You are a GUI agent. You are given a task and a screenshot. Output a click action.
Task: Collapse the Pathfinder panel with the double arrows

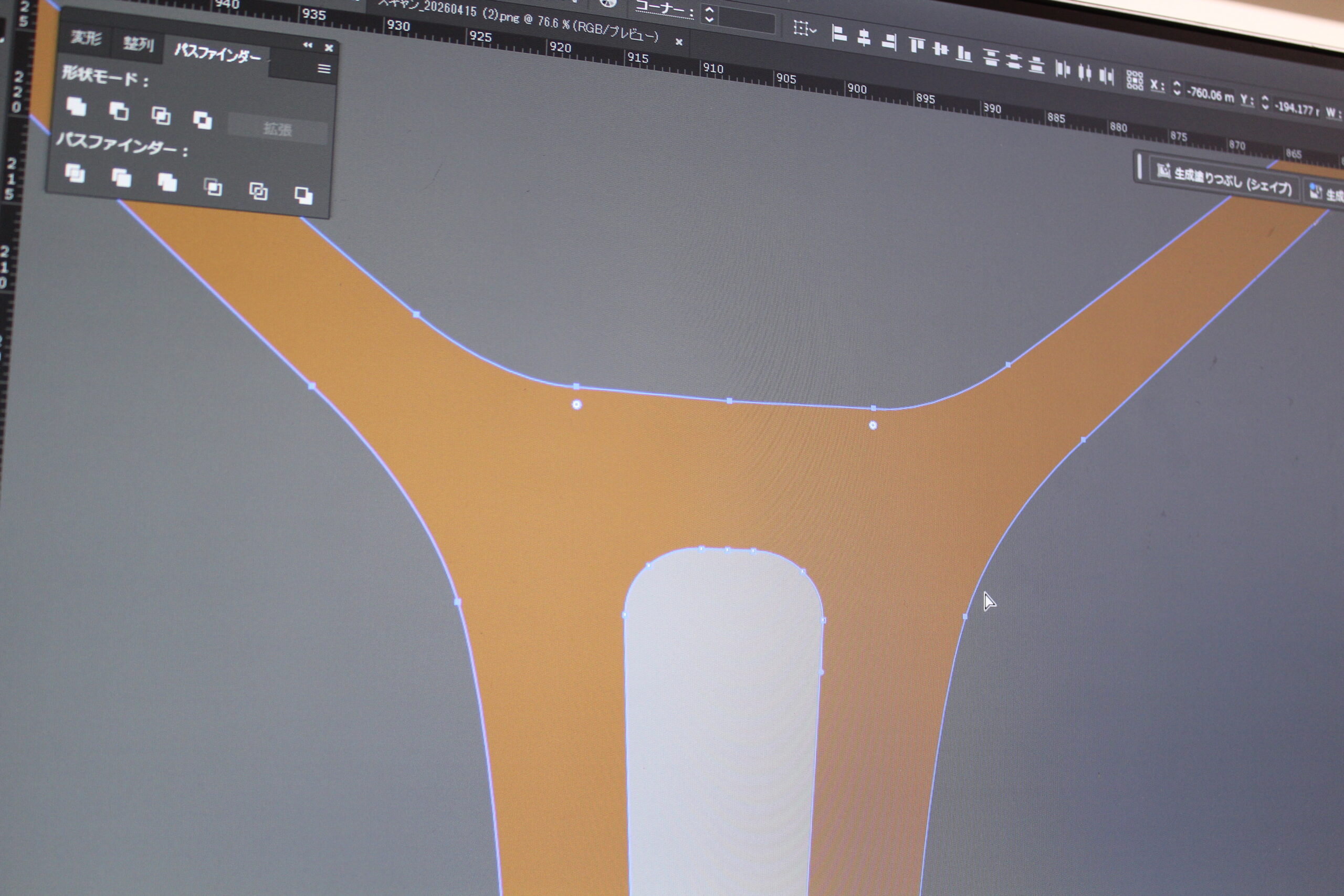point(308,45)
